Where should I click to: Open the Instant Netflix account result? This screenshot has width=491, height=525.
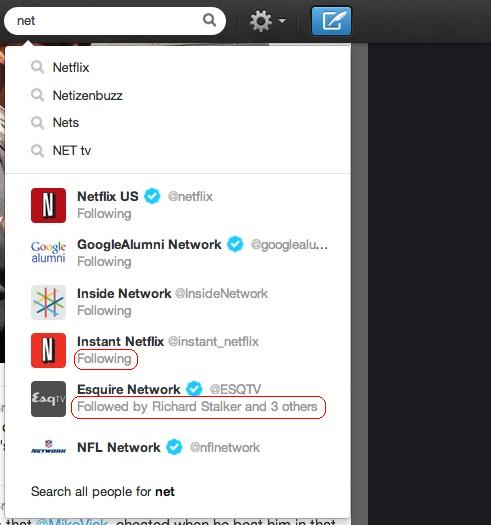pos(178,350)
